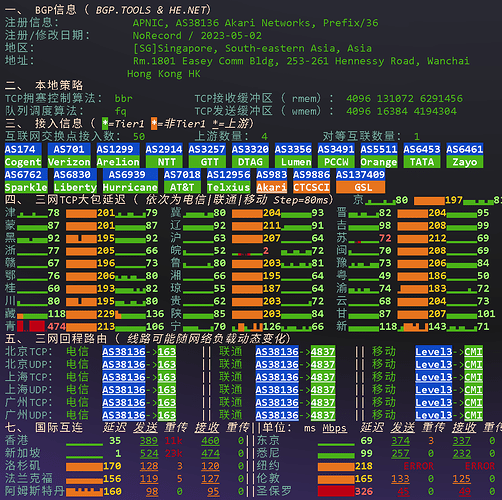Click the '165' latency for 伦敦

364,479
